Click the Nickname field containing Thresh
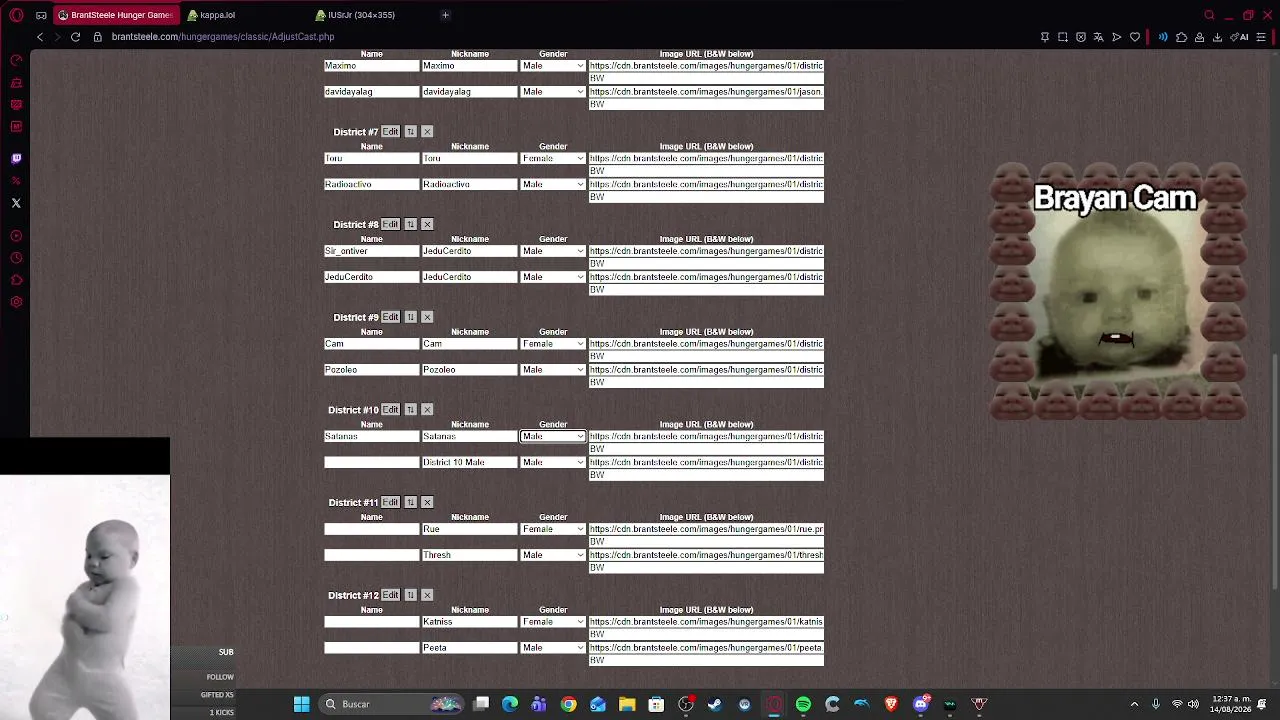Screen dimensions: 1280x720 [469, 555]
